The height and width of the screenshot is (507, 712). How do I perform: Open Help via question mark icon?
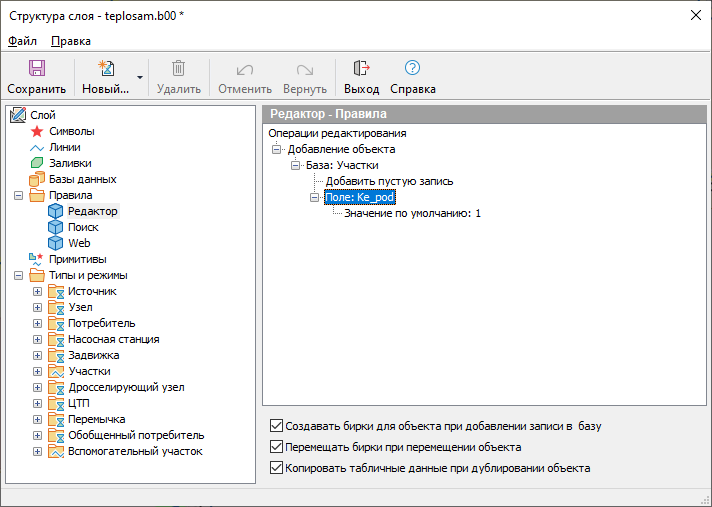pyautogui.click(x=412, y=69)
